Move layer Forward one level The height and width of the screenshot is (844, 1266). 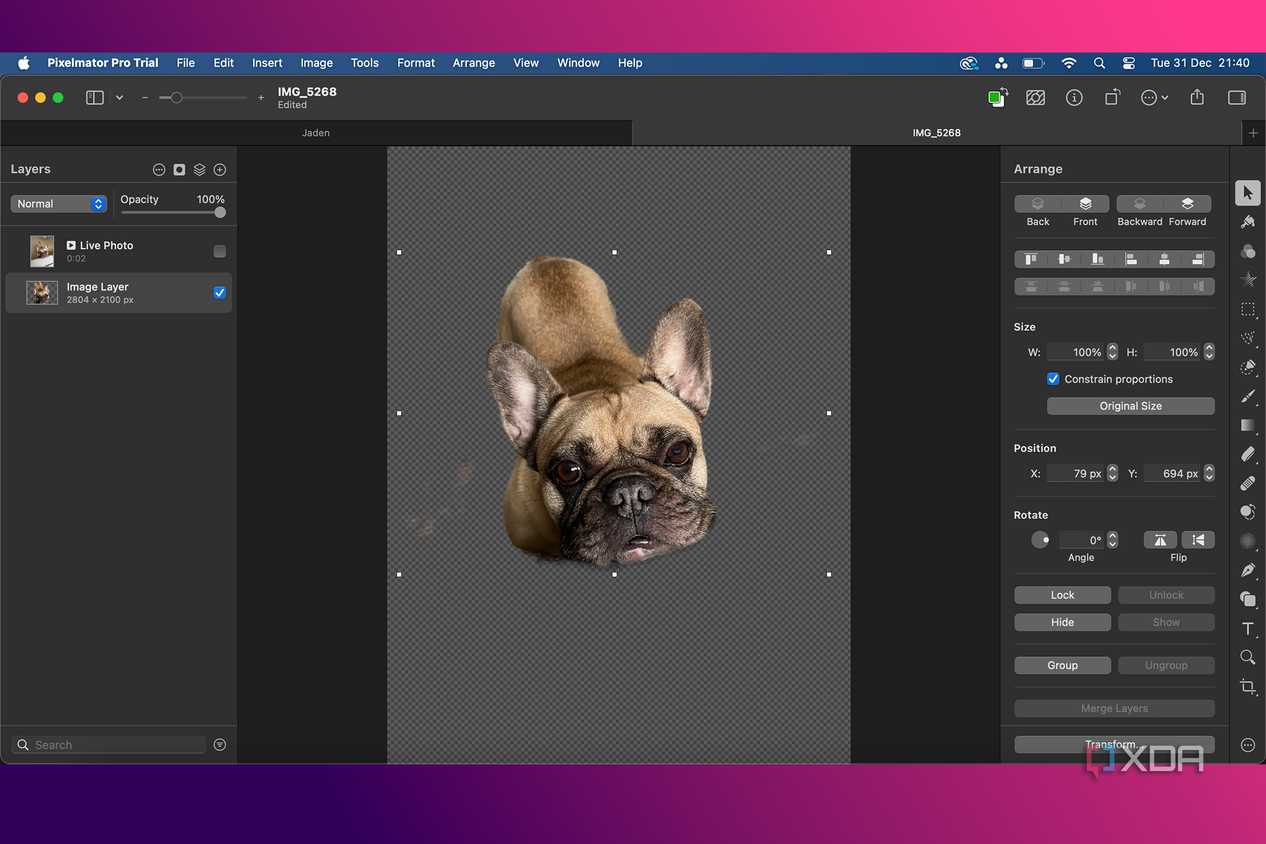click(x=1188, y=204)
